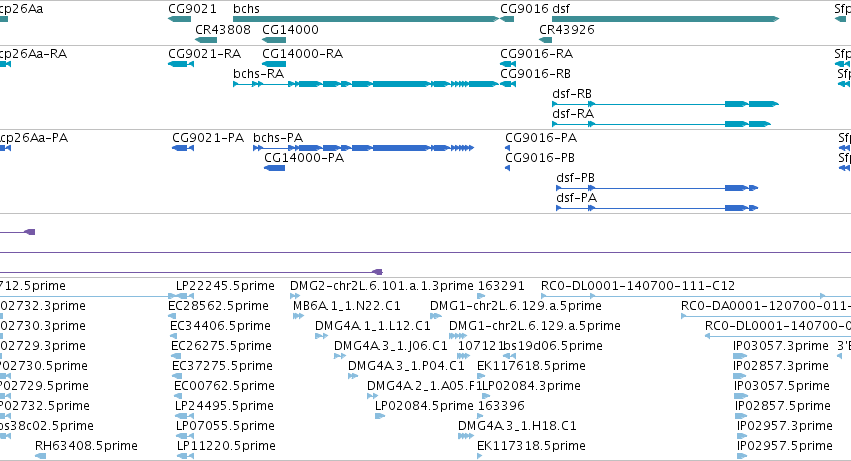The image size is (851, 461).
Task: Click EST IP02957.5prime
Action: [x=785, y=446]
